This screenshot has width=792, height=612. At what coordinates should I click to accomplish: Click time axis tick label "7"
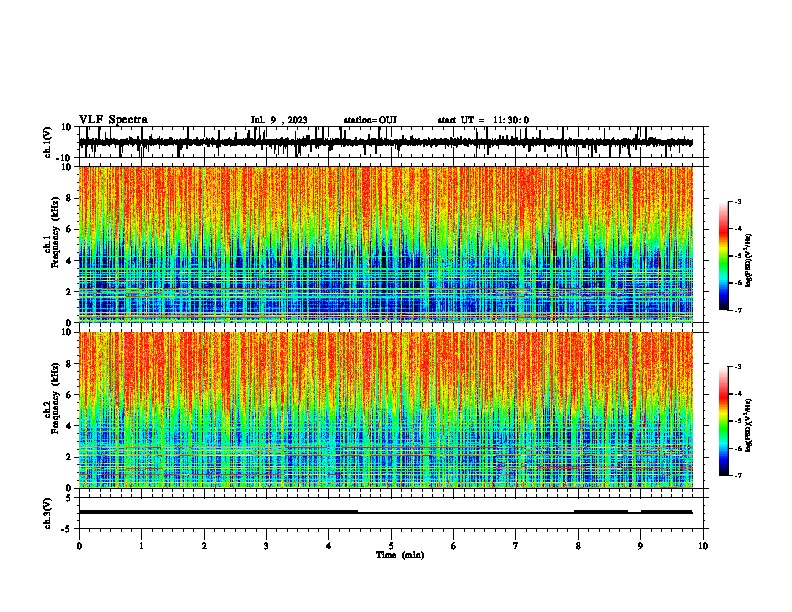pyautogui.click(x=516, y=546)
